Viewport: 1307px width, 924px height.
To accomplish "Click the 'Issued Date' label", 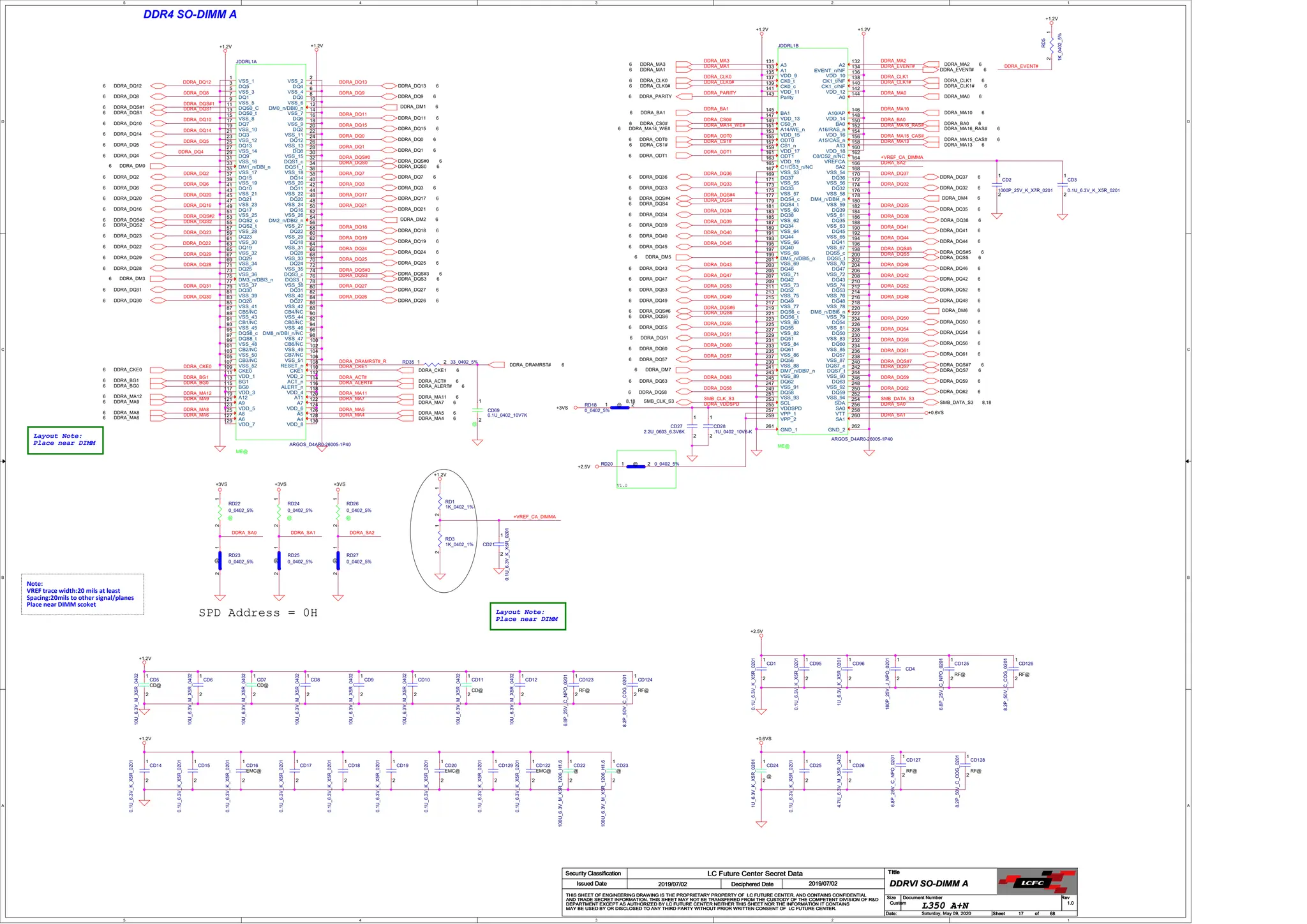I will [x=592, y=884].
